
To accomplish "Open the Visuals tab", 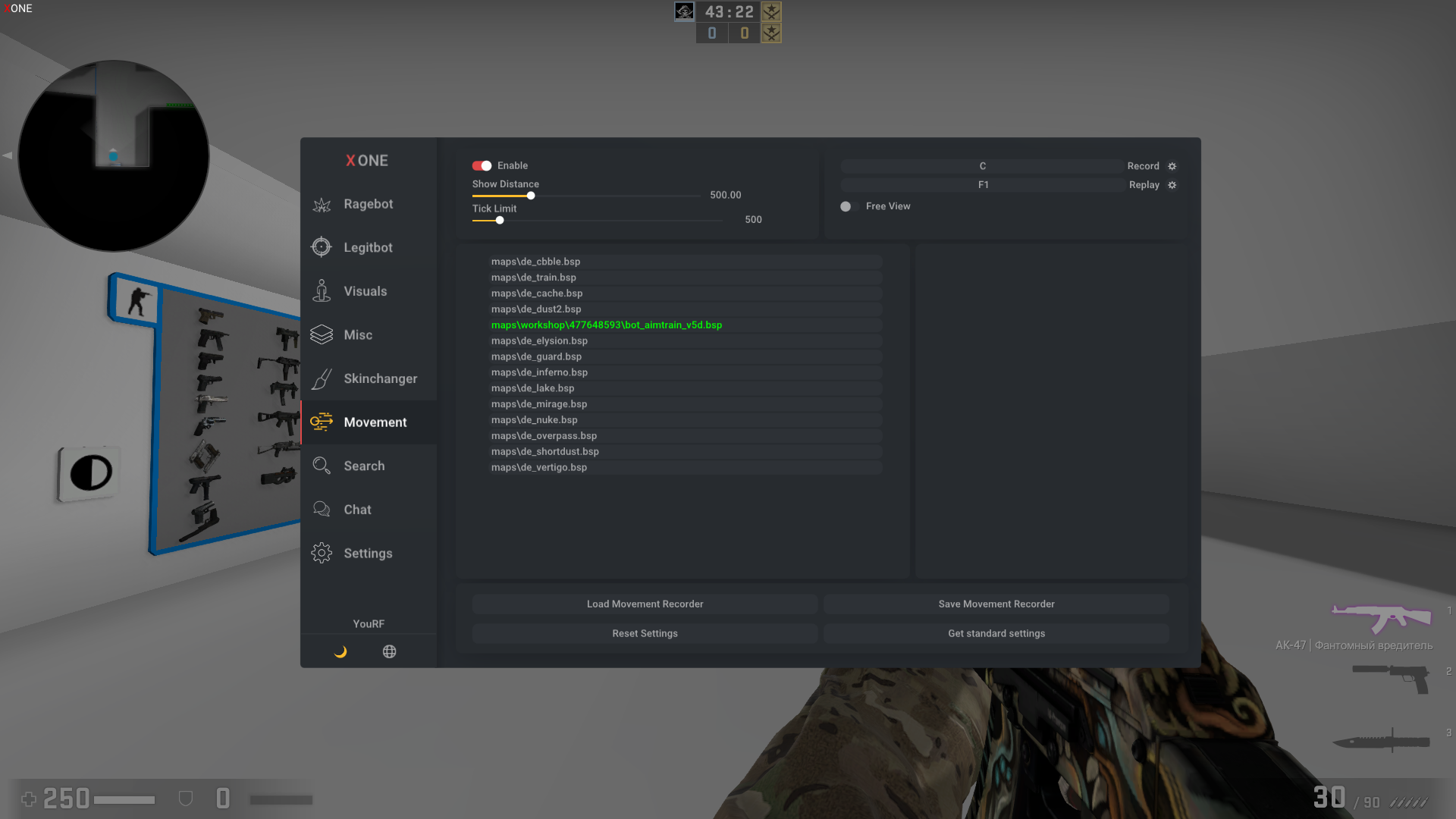I will pyautogui.click(x=369, y=291).
